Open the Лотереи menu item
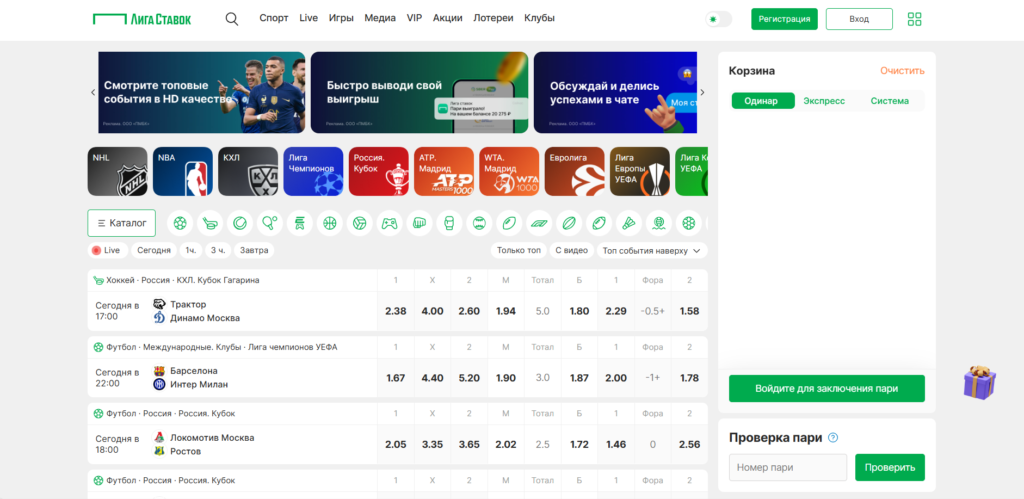 tap(493, 18)
